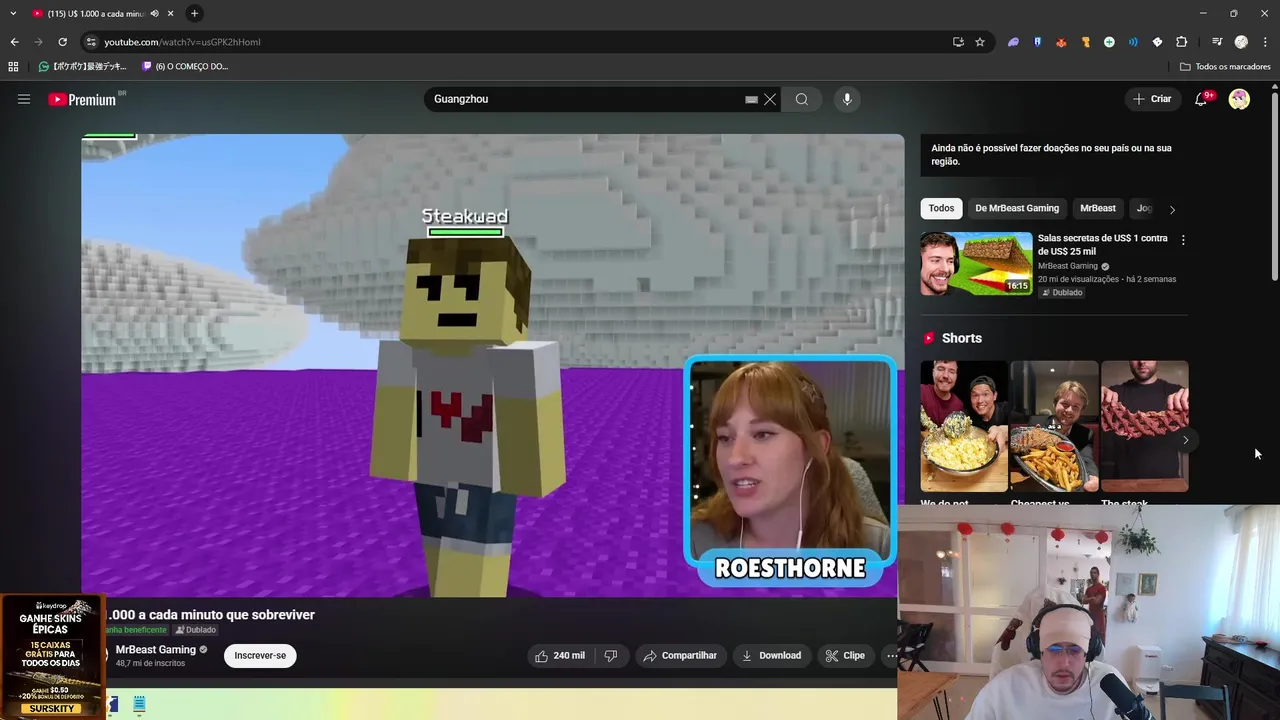Image resolution: width=1280 pixels, height=720 pixels.
Task: Click the keydrop Ganhe Skins Épicas ad
Action: pyautogui.click(x=52, y=657)
